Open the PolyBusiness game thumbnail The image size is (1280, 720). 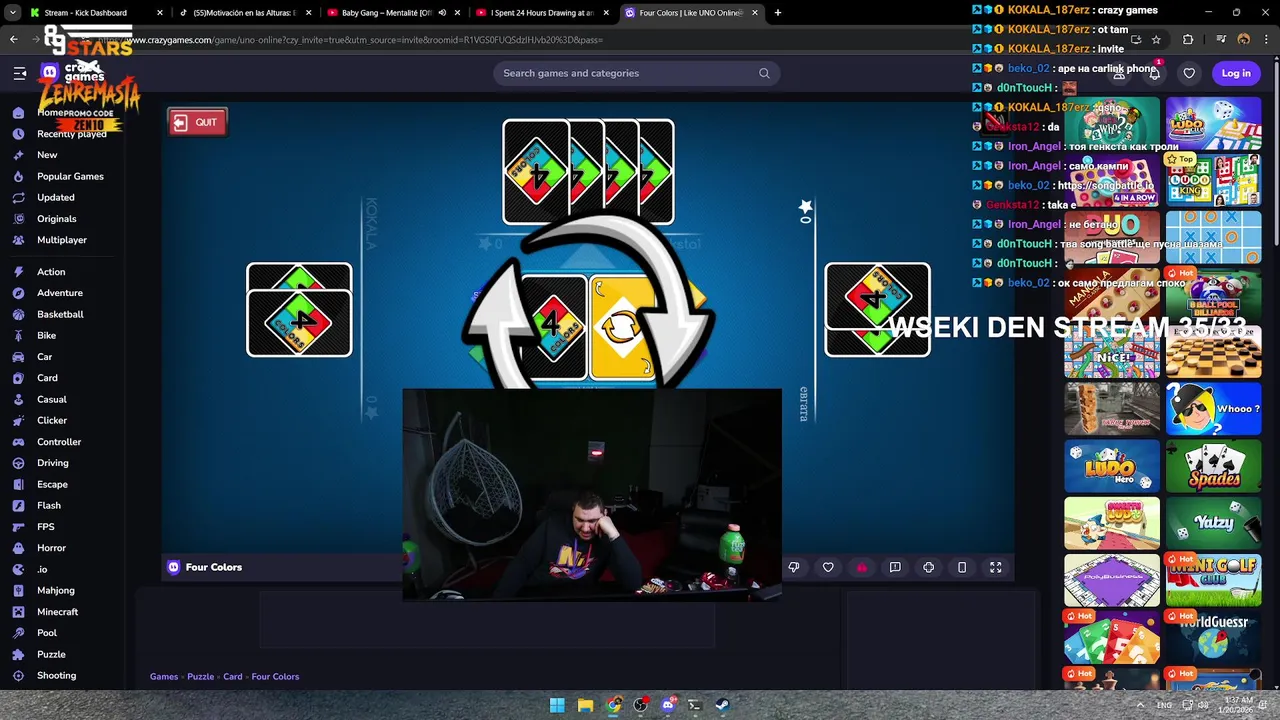(1112, 580)
